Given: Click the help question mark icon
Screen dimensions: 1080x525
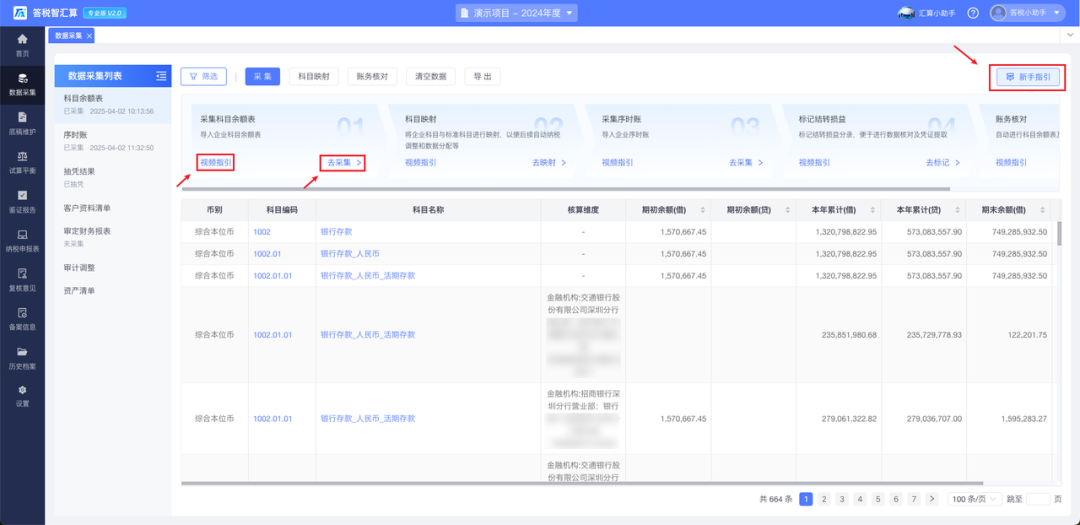Looking at the screenshot, I should coord(973,13).
